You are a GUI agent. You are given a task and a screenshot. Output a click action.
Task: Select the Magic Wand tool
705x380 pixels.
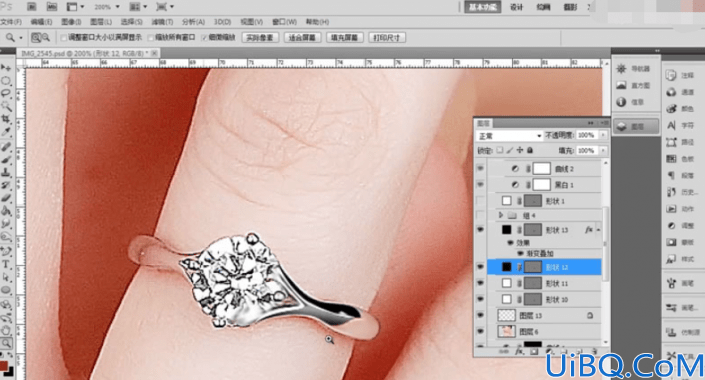[x=6, y=106]
